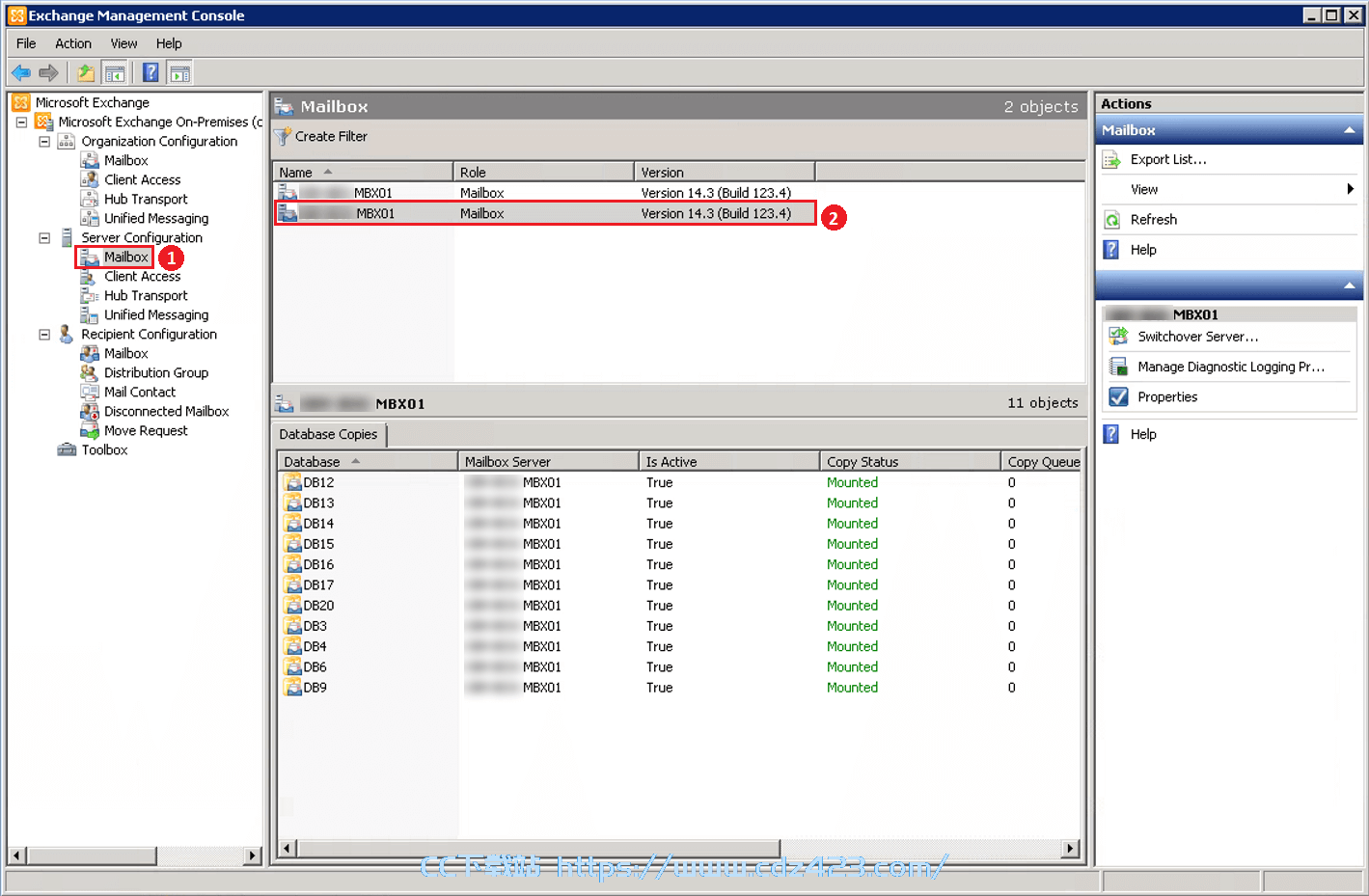Image resolution: width=1369 pixels, height=896 pixels.
Task: Select Mailbox under Recipient Configuration
Action: pos(125,353)
